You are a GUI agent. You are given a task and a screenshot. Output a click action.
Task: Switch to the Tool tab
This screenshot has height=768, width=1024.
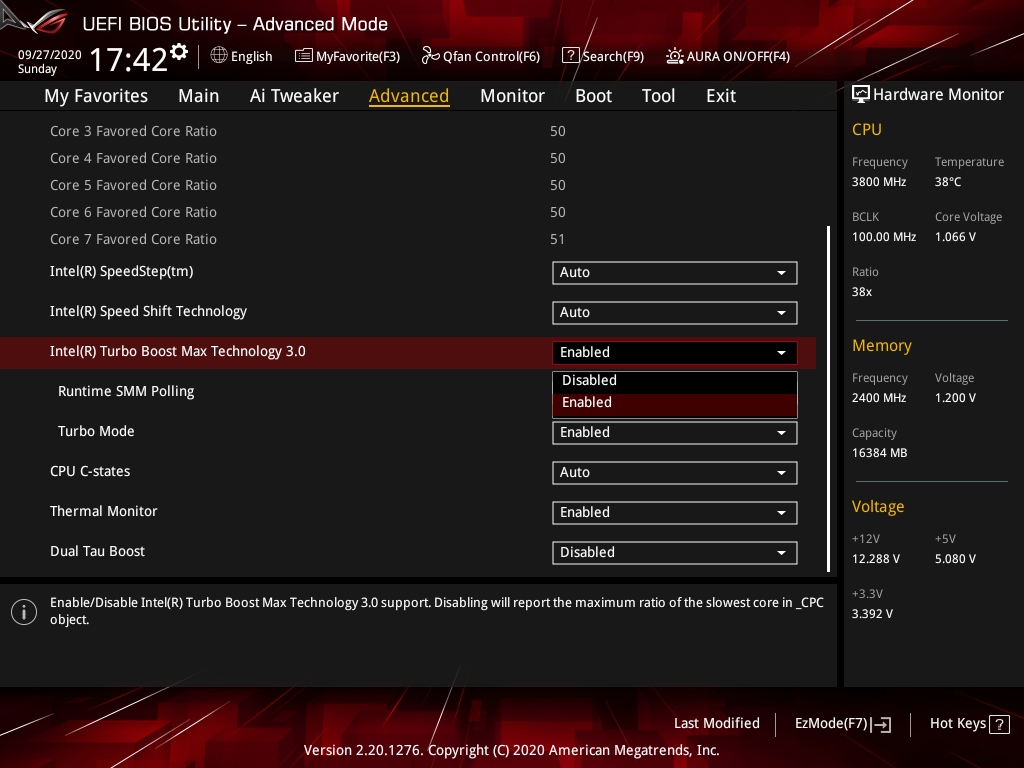point(658,96)
